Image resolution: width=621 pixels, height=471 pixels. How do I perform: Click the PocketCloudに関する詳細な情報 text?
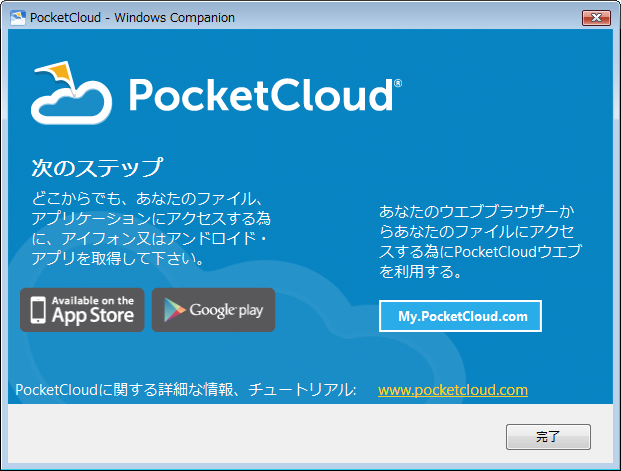pos(186,390)
